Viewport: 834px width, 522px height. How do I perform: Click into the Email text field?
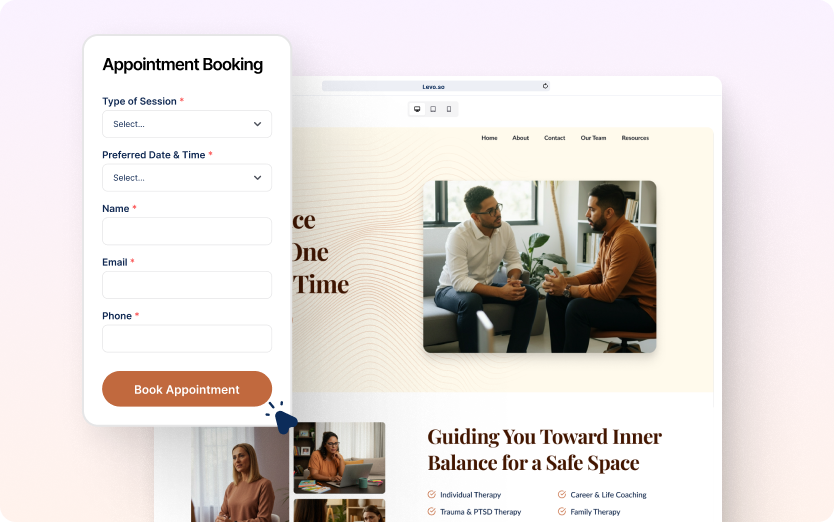tap(187, 285)
